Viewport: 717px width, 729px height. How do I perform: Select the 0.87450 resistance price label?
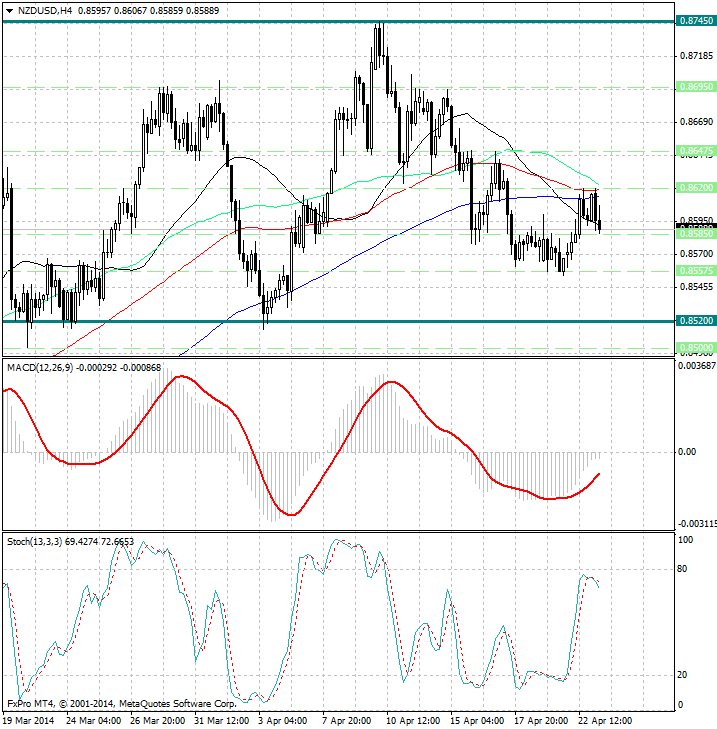tap(694, 21)
